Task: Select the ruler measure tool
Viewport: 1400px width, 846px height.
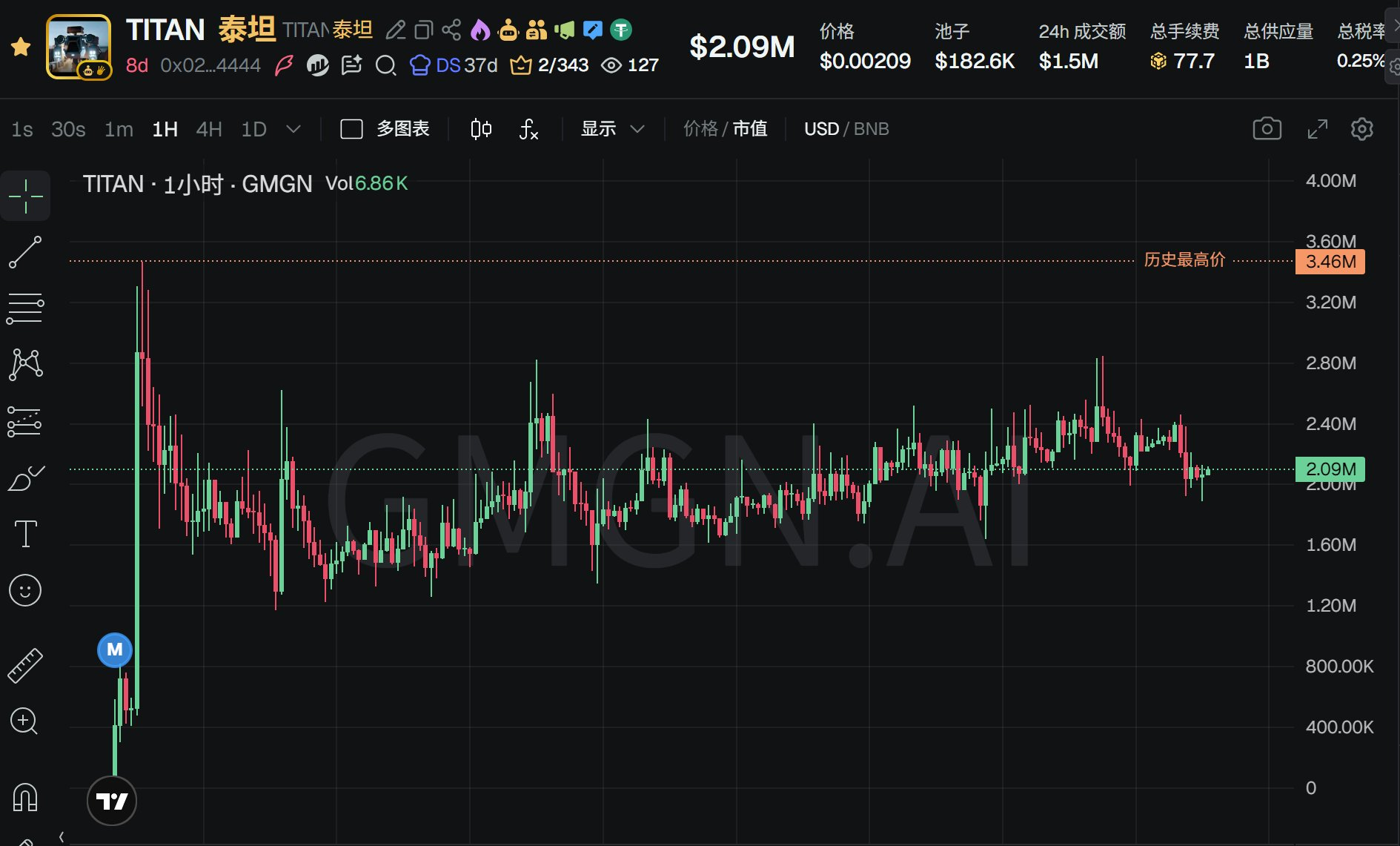Action: pyautogui.click(x=25, y=665)
